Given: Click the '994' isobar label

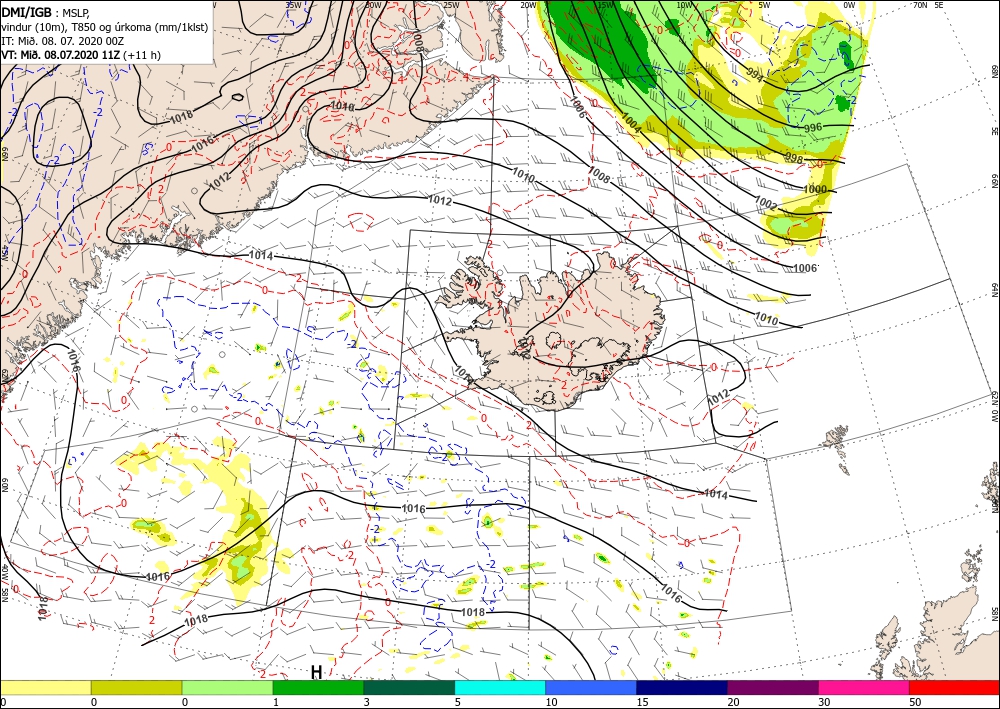Looking at the screenshot, I should [754, 75].
